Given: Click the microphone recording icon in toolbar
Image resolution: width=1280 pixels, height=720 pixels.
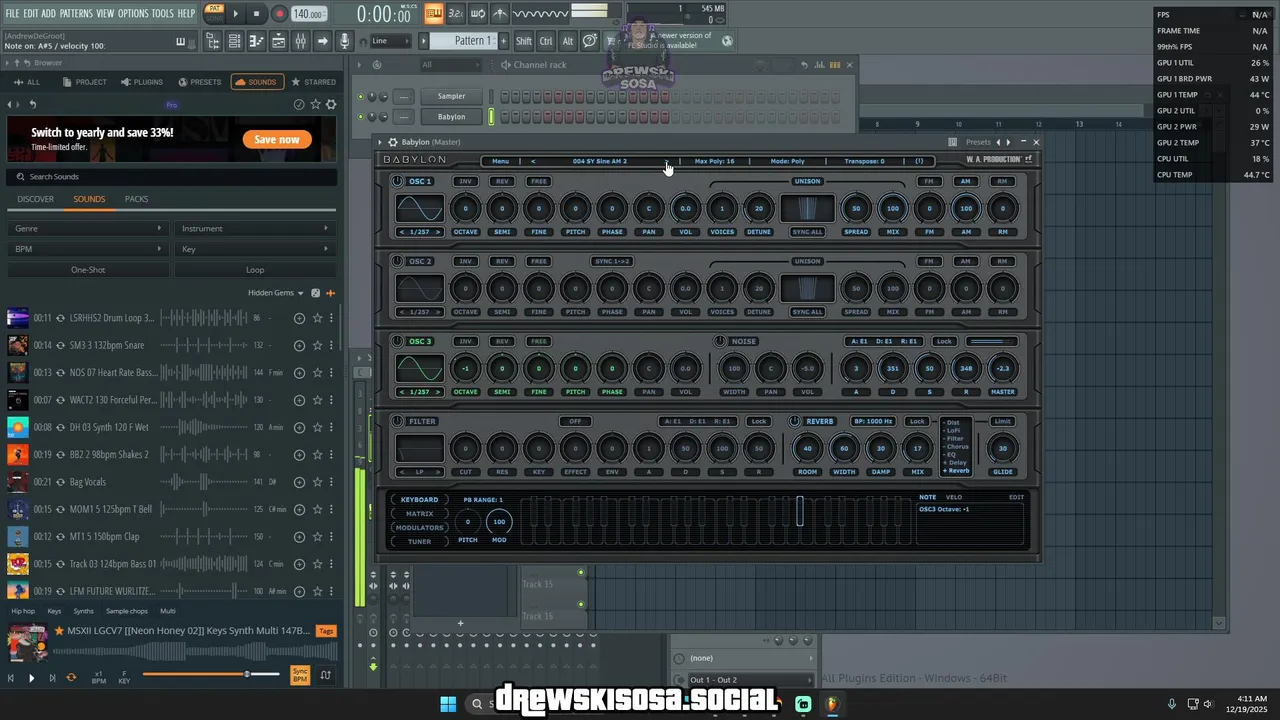Looking at the screenshot, I should pos(345,41).
